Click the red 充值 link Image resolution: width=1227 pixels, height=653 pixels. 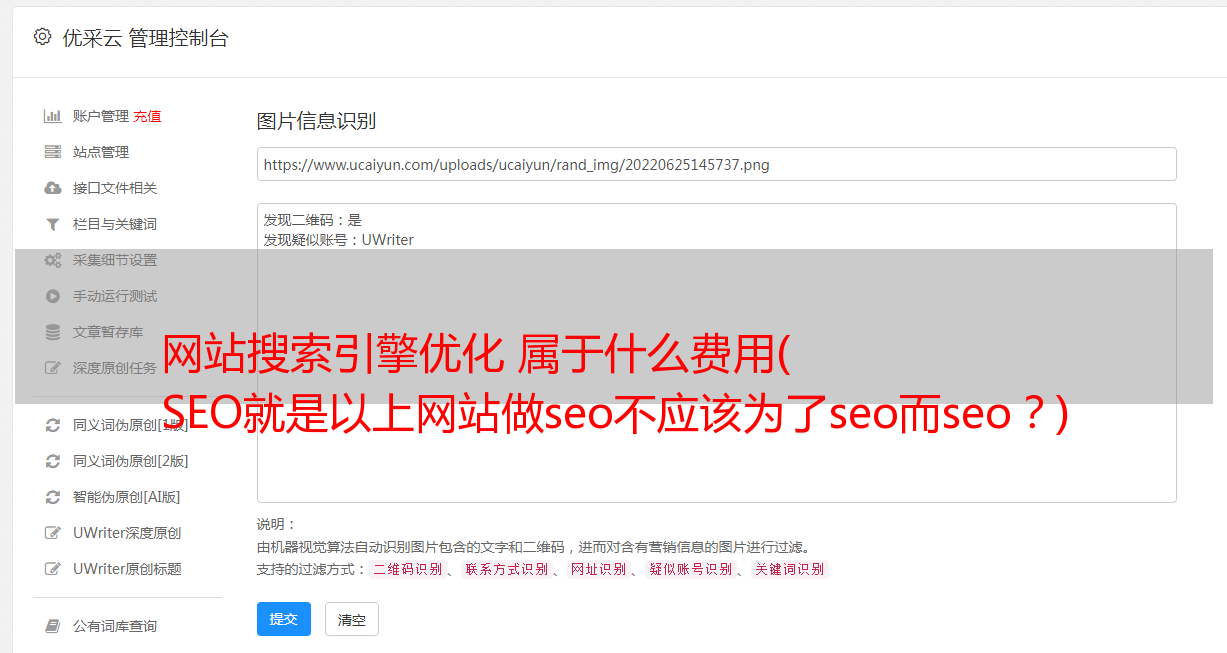[x=147, y=116]
